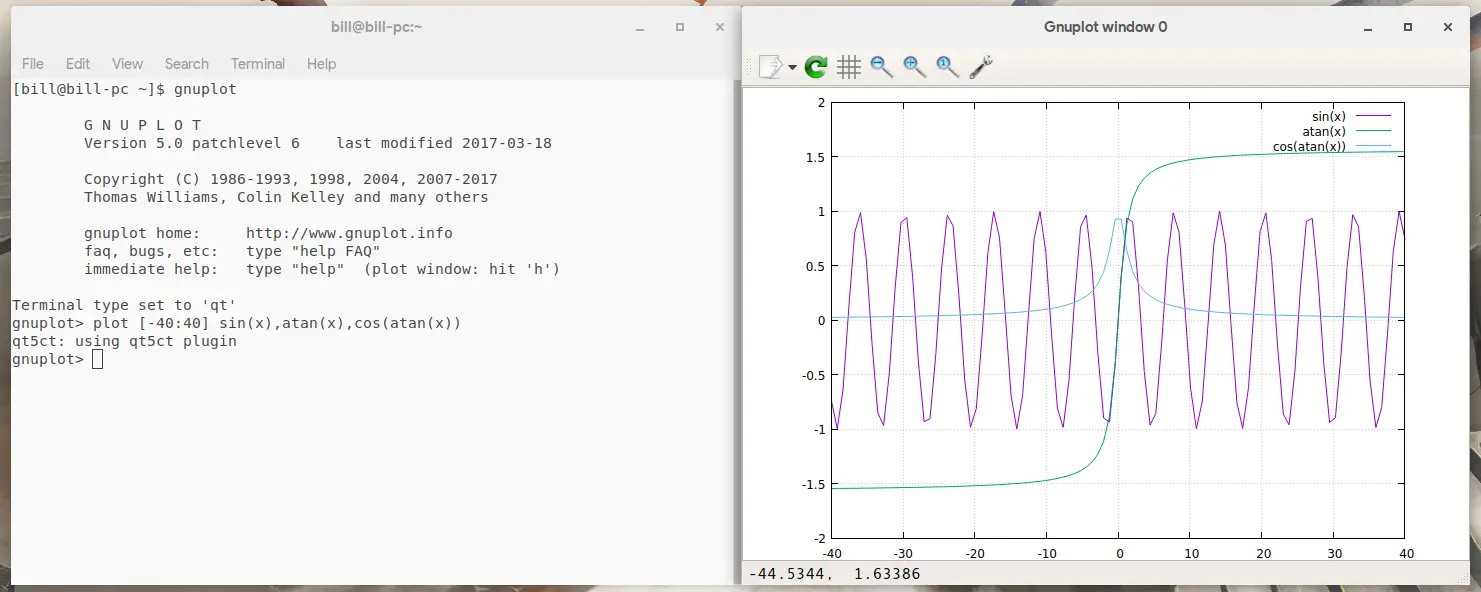The height and width of the screenshot is (592, 1481).
Task: Open the Help menu in the terminal
Action: (321, 64)
